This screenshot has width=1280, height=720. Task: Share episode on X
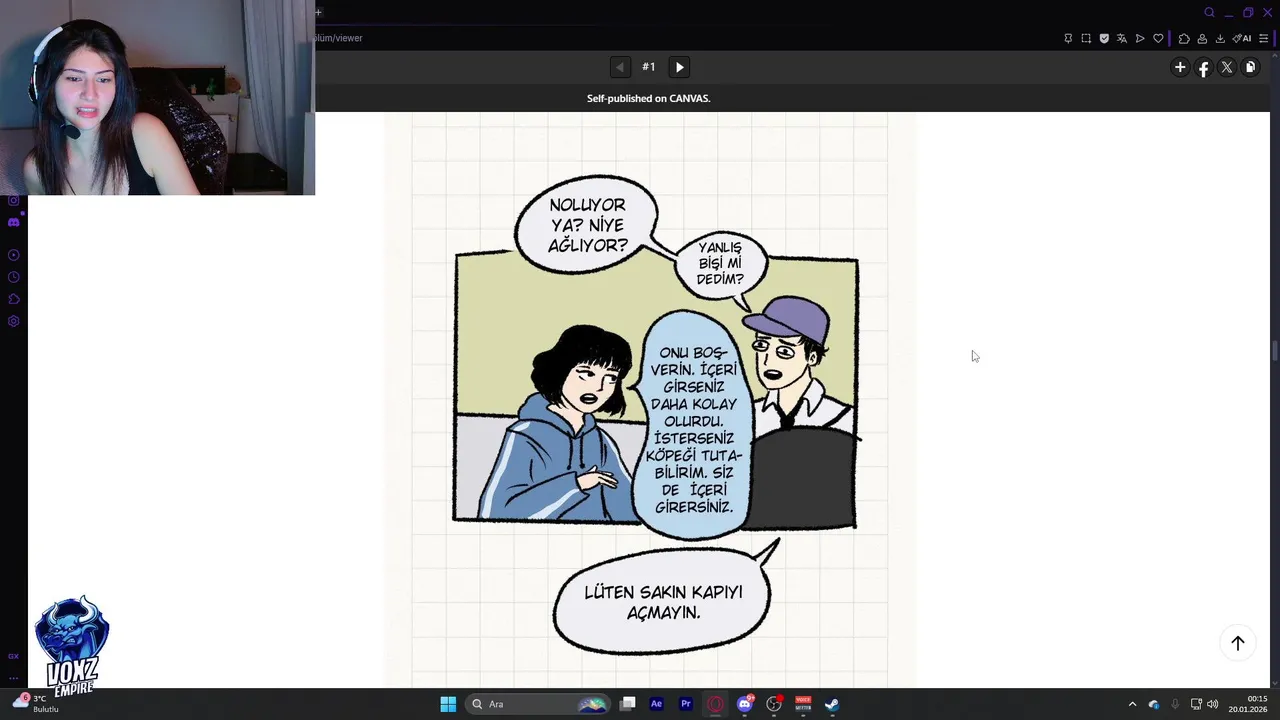tap(1227, 67)
